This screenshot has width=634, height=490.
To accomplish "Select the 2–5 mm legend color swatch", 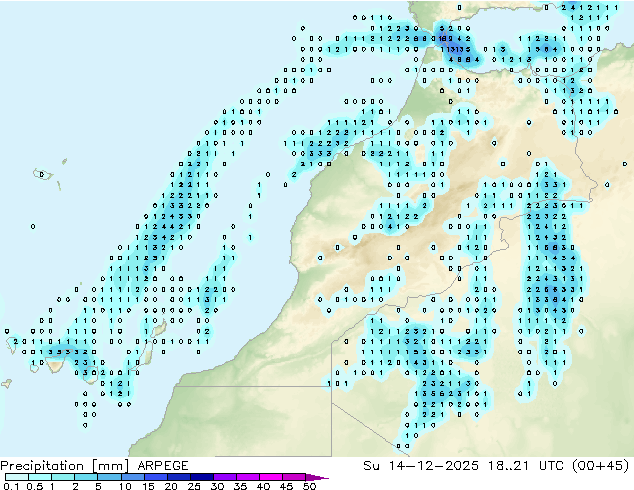I will pyautogui.click(x=86, y=477).
